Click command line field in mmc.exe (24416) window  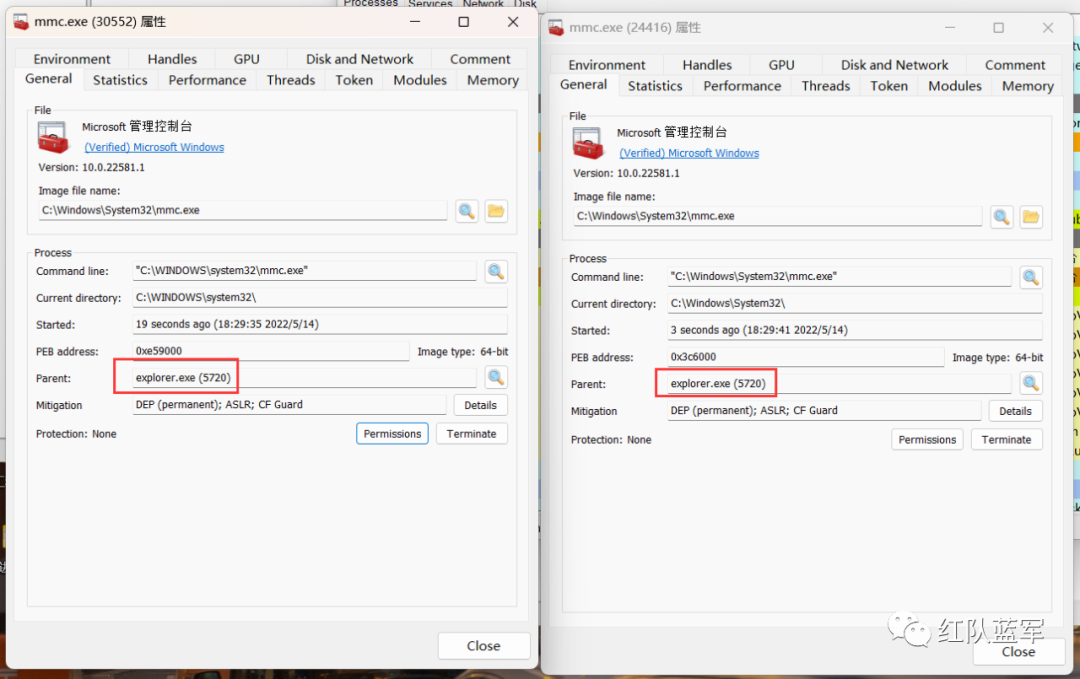tap(839, 277)
